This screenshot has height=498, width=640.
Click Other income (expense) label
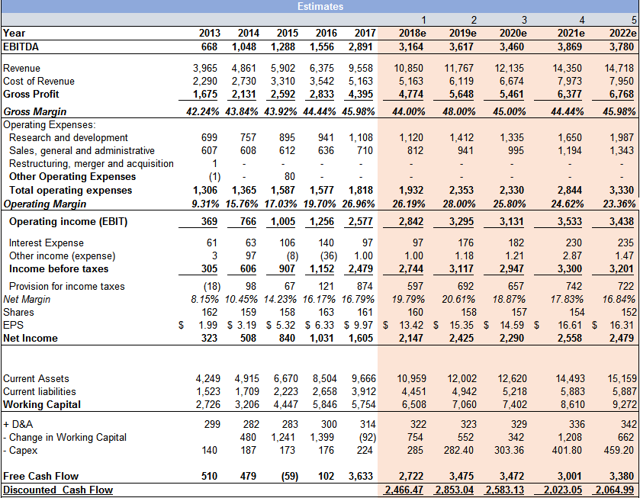tap(62, 256)
